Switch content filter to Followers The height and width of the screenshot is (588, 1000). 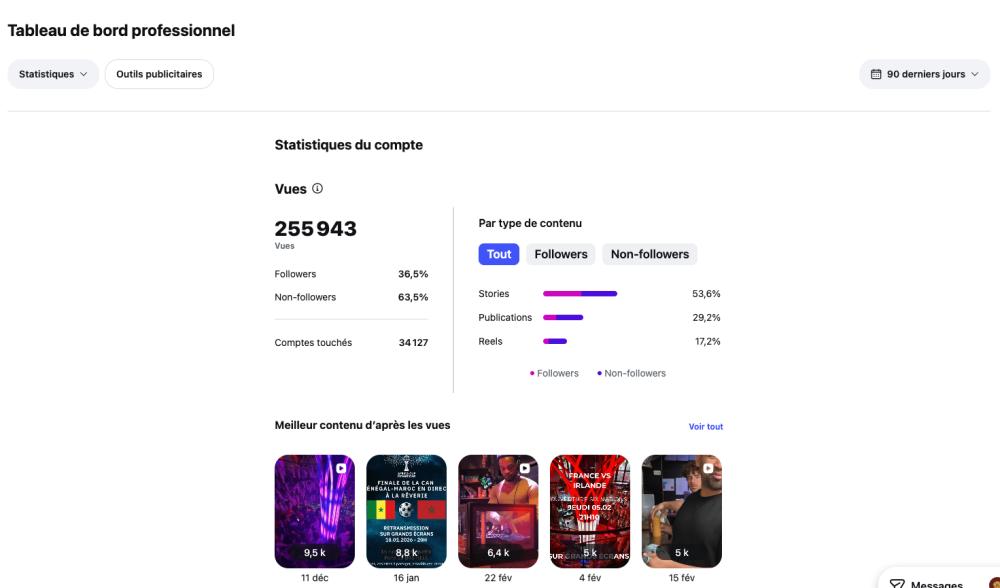[x=561, y=254]
